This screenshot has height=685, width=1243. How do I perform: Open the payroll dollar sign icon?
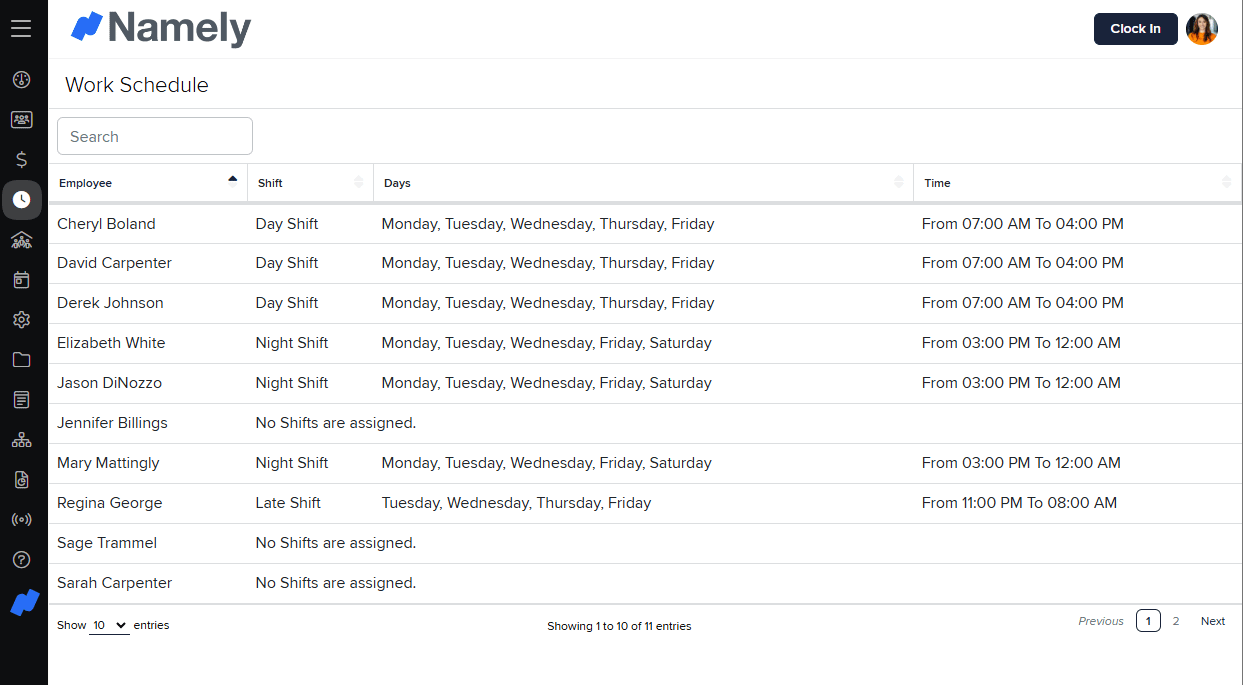pyautogui.click(x=21, y=160)
